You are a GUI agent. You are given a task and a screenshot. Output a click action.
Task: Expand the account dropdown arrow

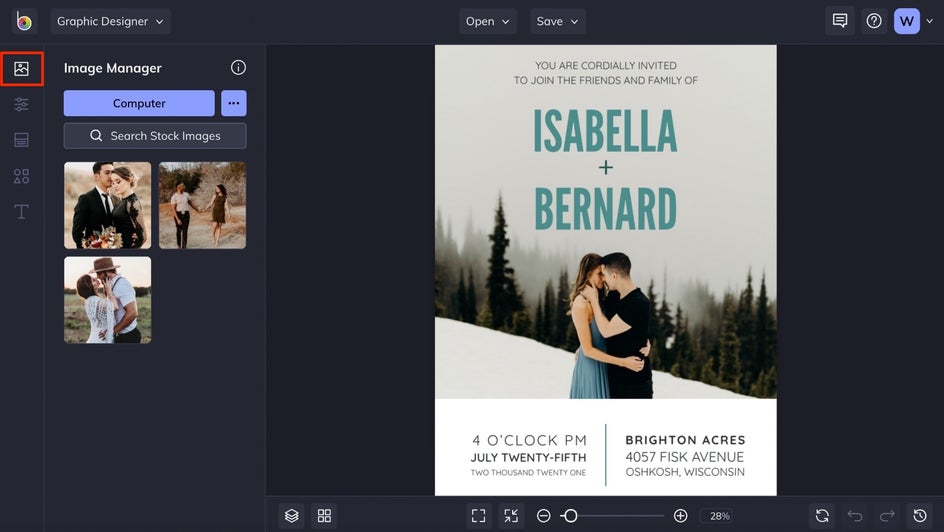930,21
